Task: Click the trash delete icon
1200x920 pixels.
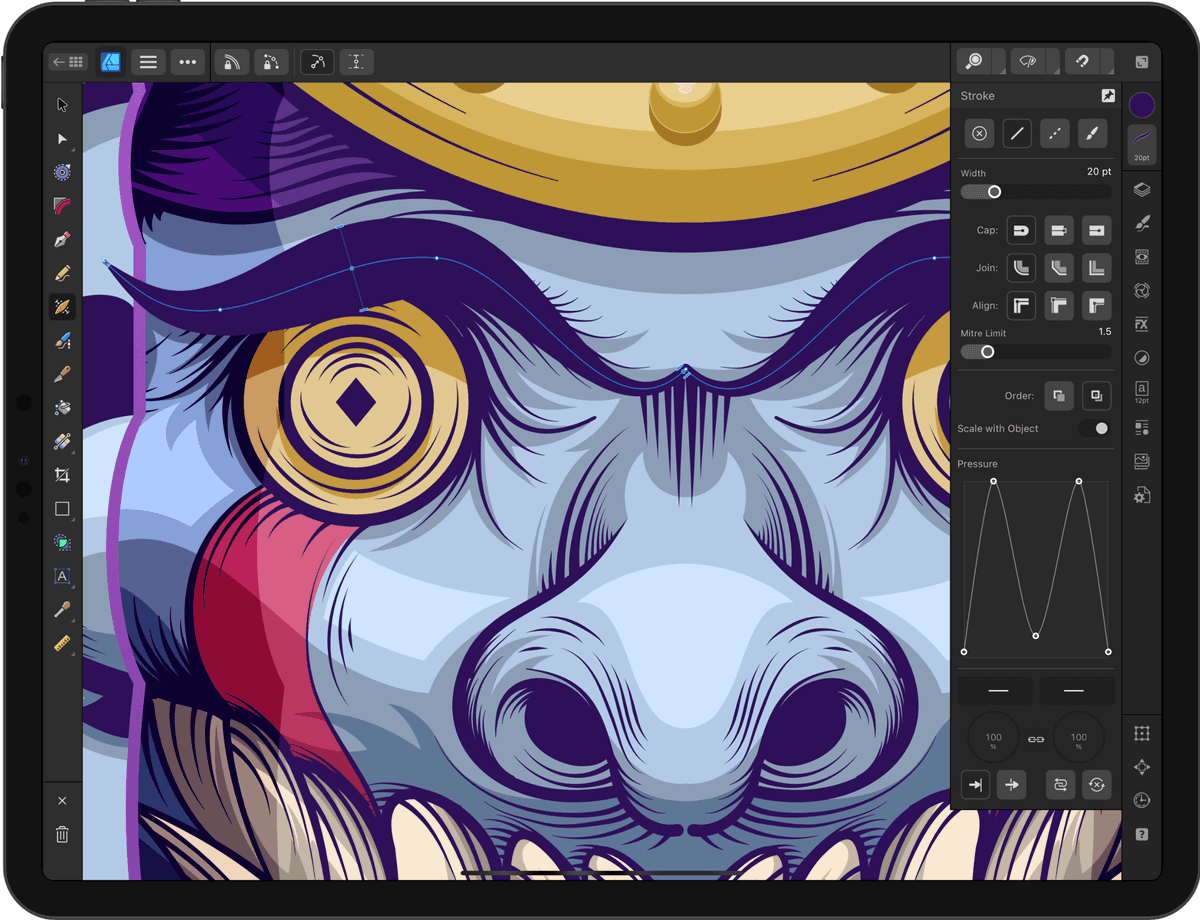Action: [x=62, y=834]
